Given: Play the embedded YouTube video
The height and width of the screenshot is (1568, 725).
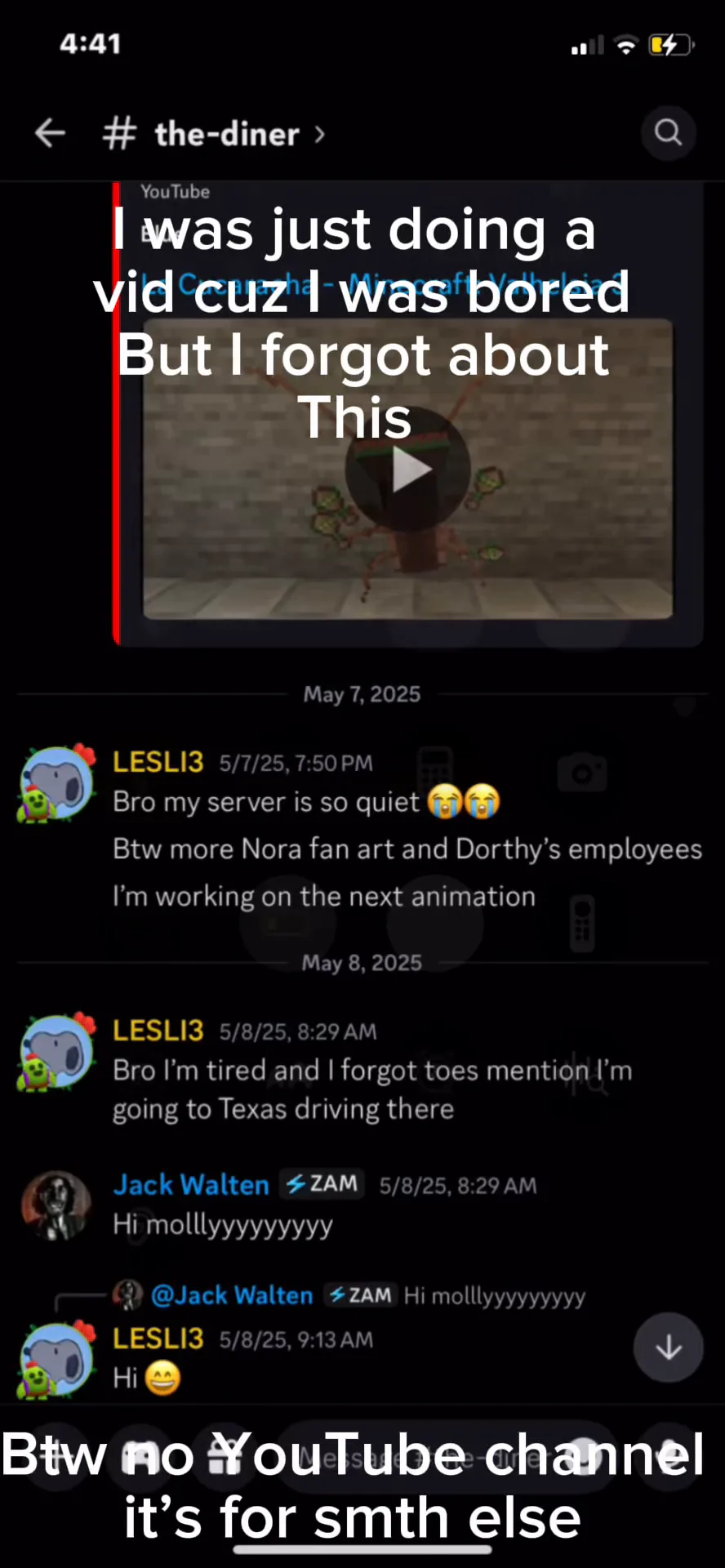Looking at the screenshot, I should click(x=407, y=469).
